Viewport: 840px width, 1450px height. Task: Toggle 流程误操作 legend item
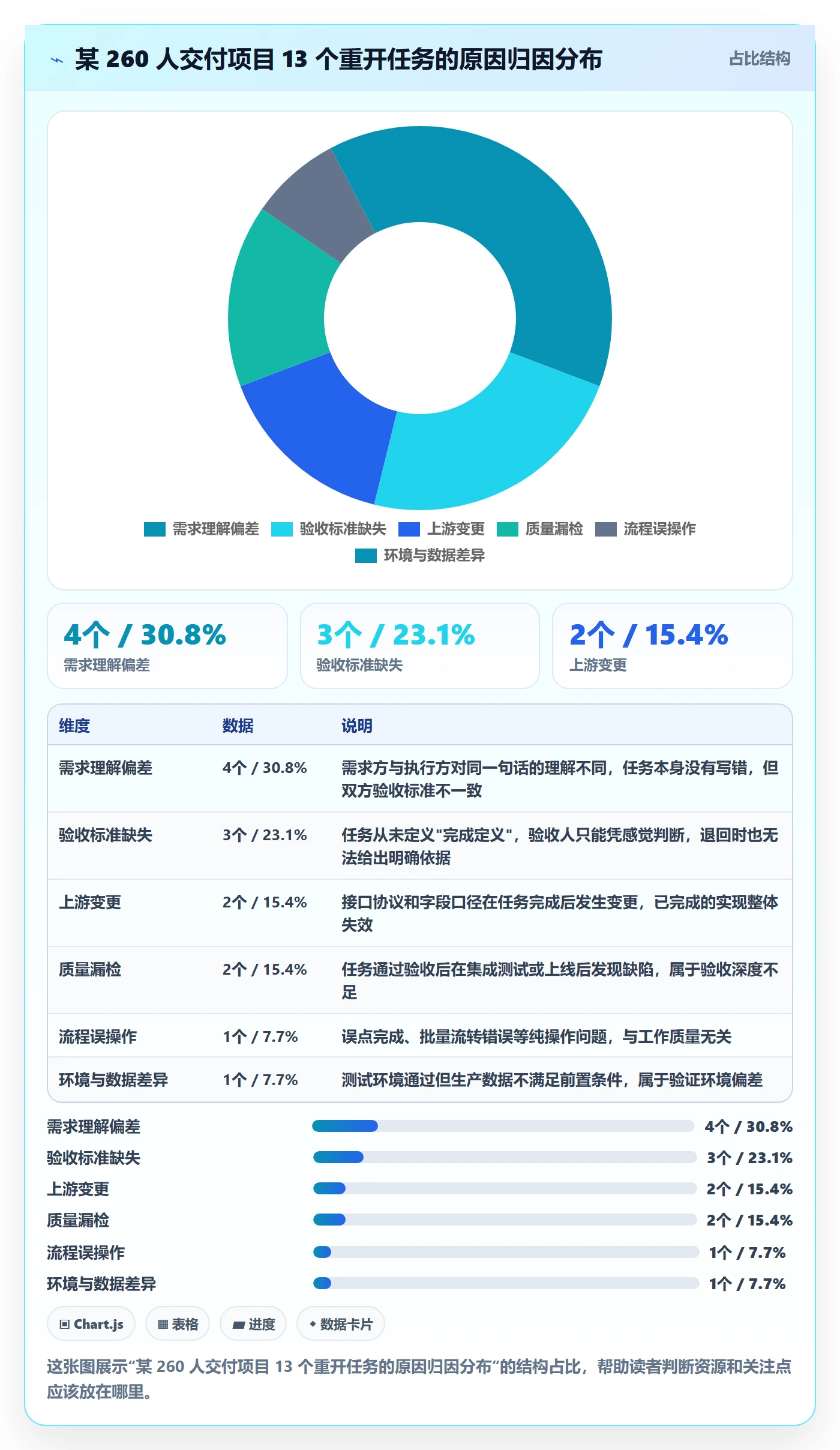click(646, 529)
